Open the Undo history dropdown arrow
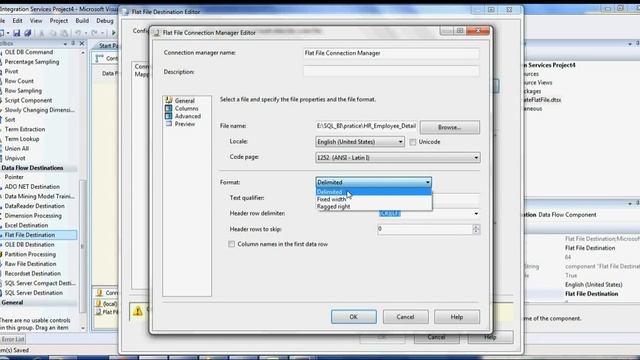 coord(85,33)
